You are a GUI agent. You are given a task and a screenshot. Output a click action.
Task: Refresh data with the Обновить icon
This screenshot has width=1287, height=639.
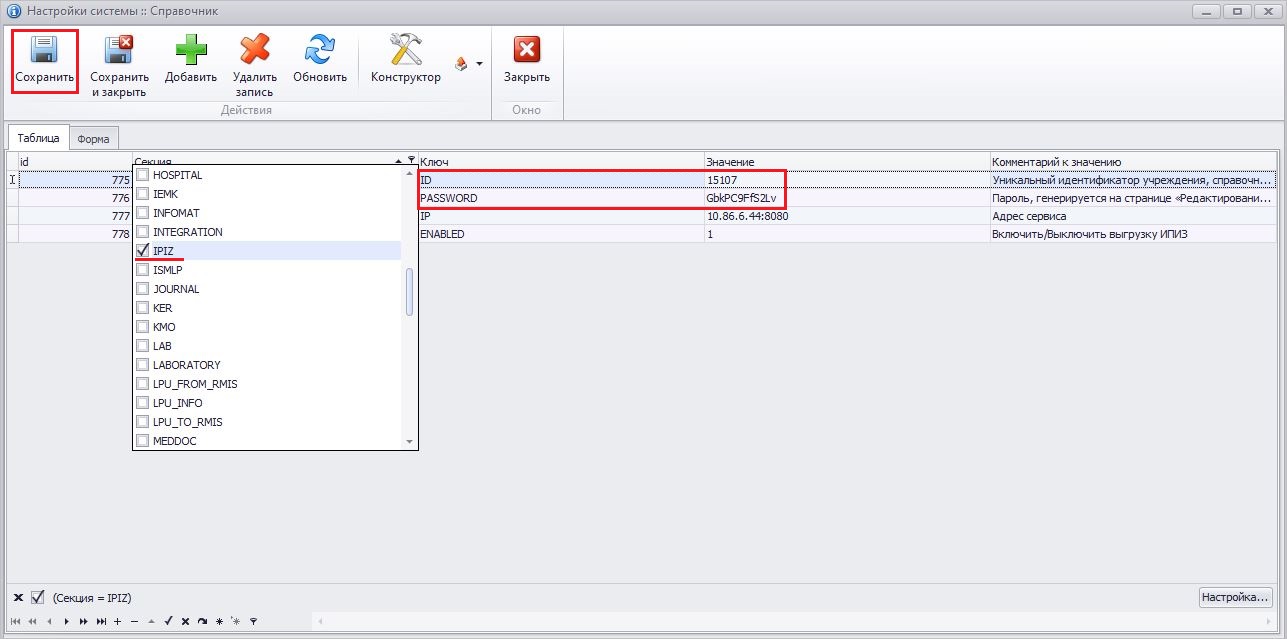319,51
